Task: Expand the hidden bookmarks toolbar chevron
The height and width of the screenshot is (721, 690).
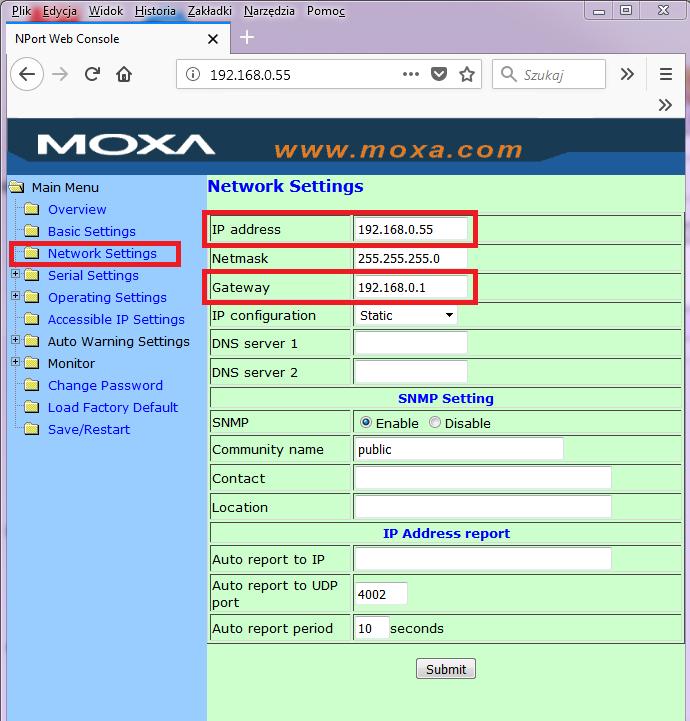Action: click(x=665, y=105)
